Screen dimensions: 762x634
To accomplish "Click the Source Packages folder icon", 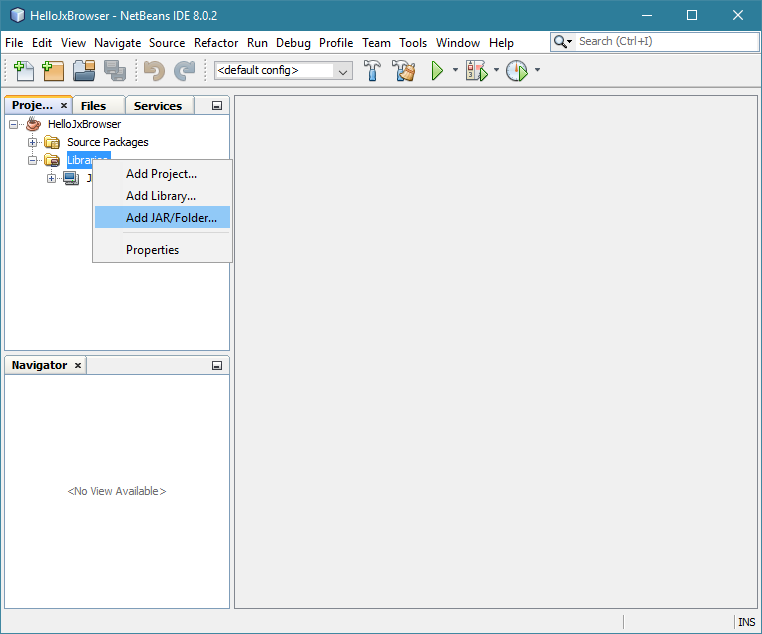I will 52,142.
